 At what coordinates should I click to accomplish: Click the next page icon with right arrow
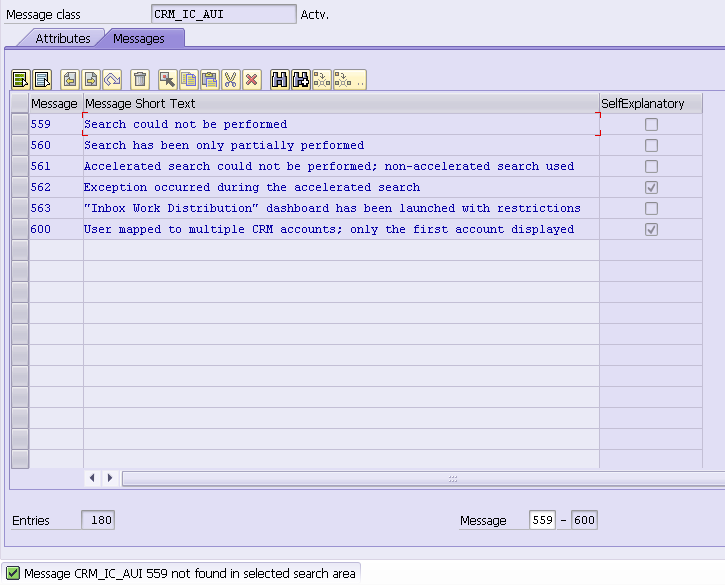91,80
